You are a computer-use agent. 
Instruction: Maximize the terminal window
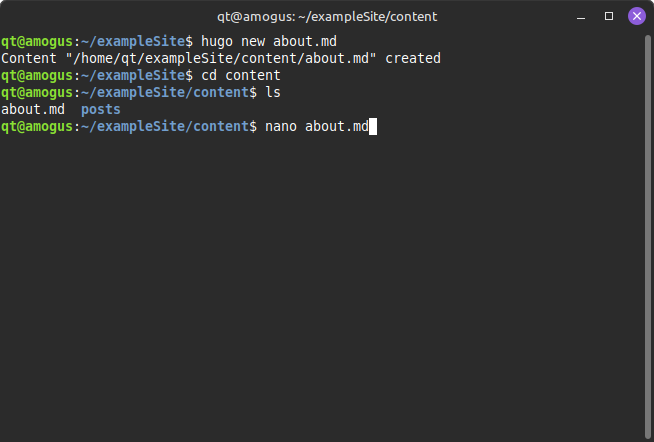coord(609,16)
